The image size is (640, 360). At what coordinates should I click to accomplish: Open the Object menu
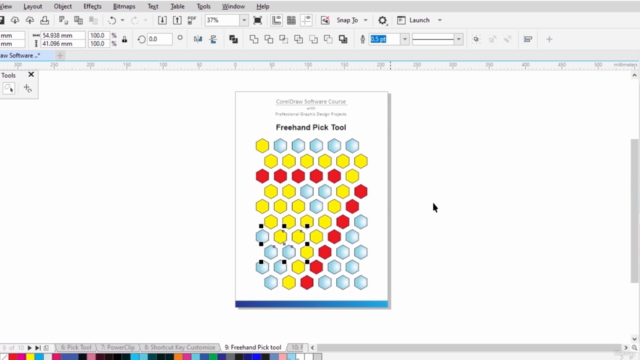tap(62, 7)
